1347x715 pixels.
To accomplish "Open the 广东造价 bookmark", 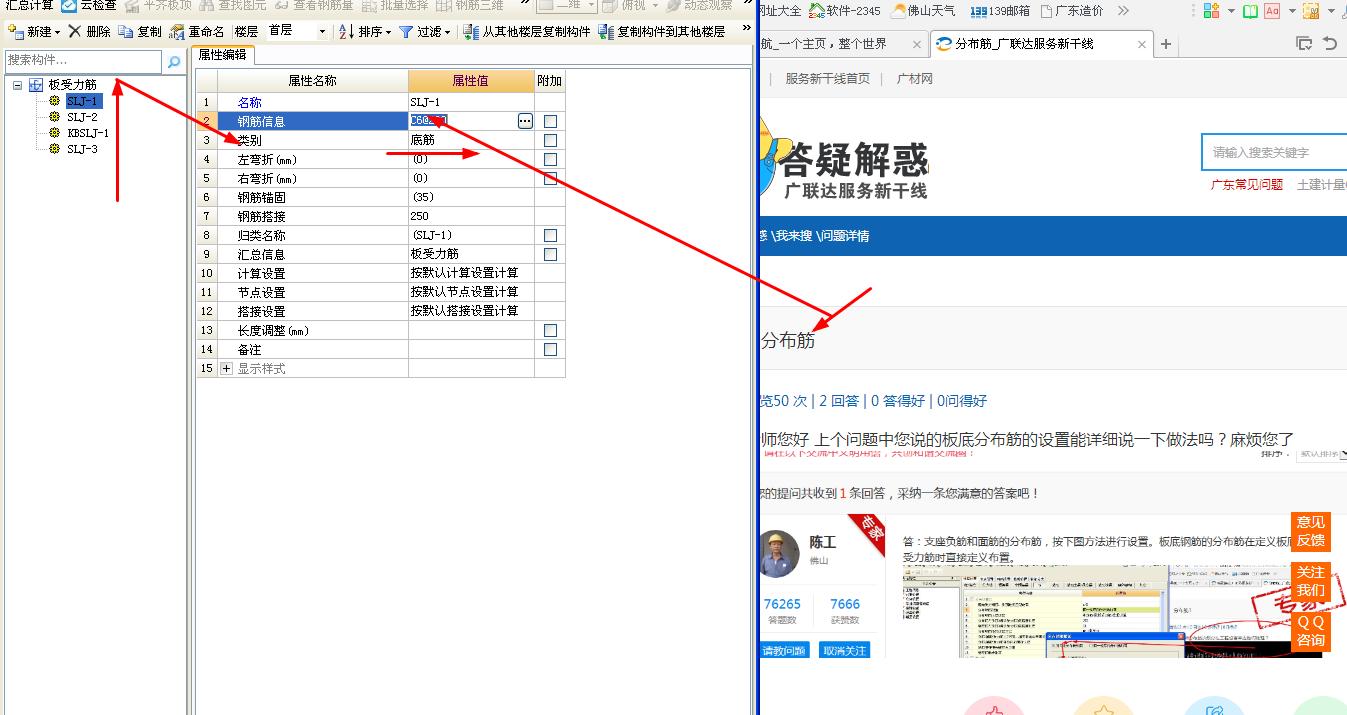I will click(x=1071, y=11).
